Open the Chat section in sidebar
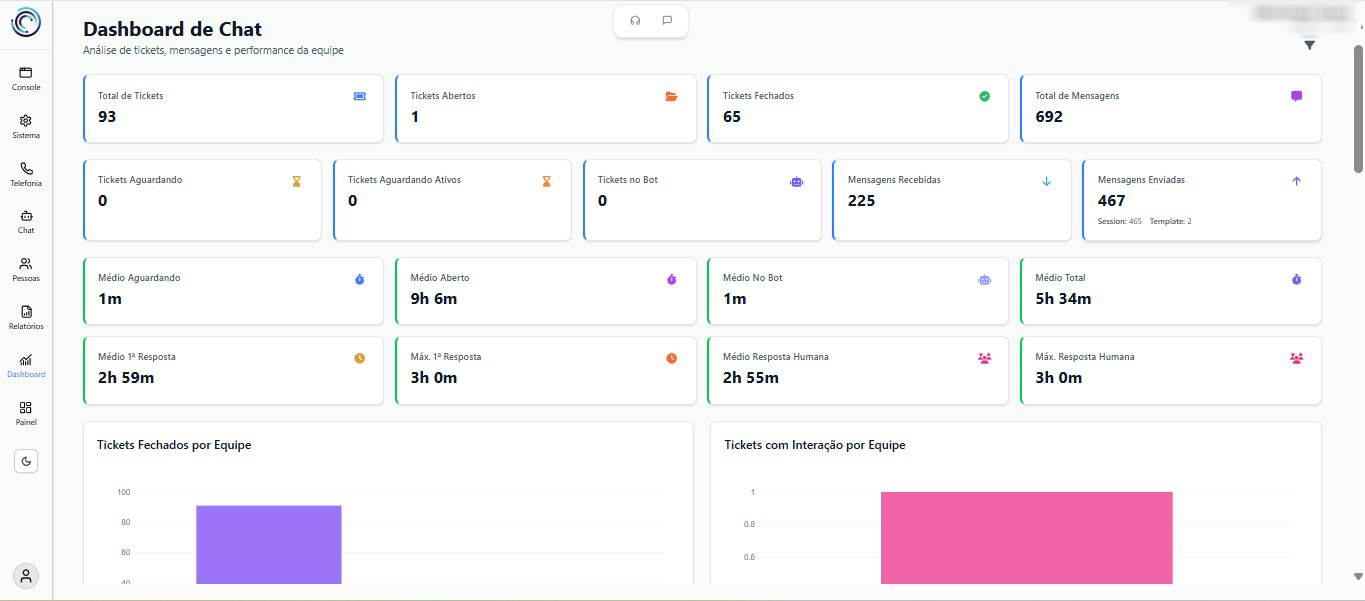The image size is (1365, 601). pos(26,221)
